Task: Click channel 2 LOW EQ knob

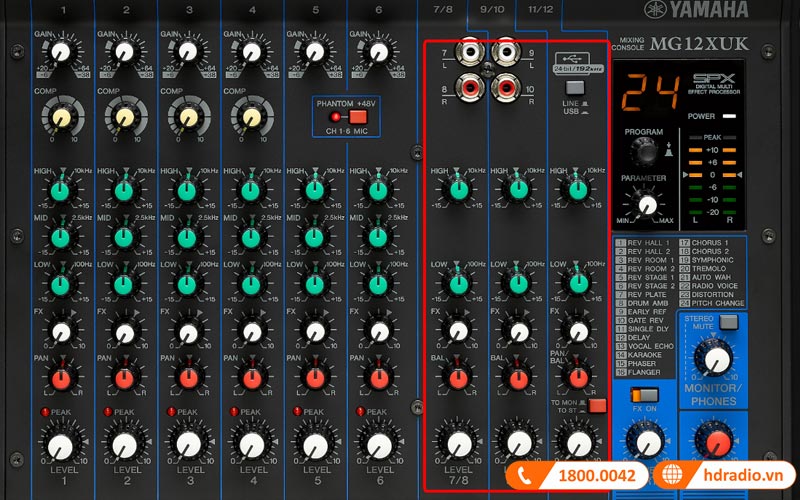Action: [123, 286]
